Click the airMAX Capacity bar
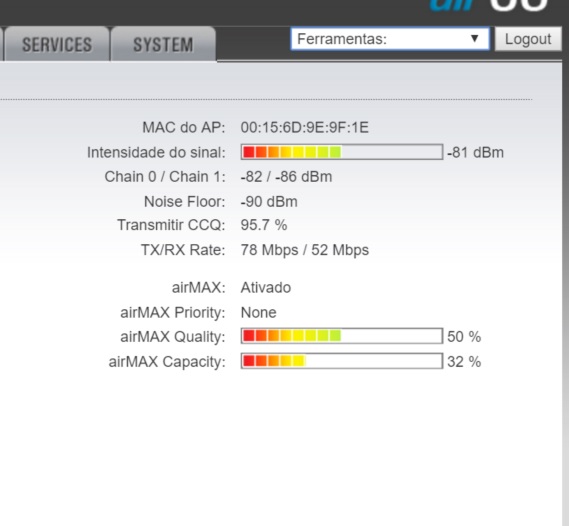Viewport: 569px width, 526px height. click(342, 361)
